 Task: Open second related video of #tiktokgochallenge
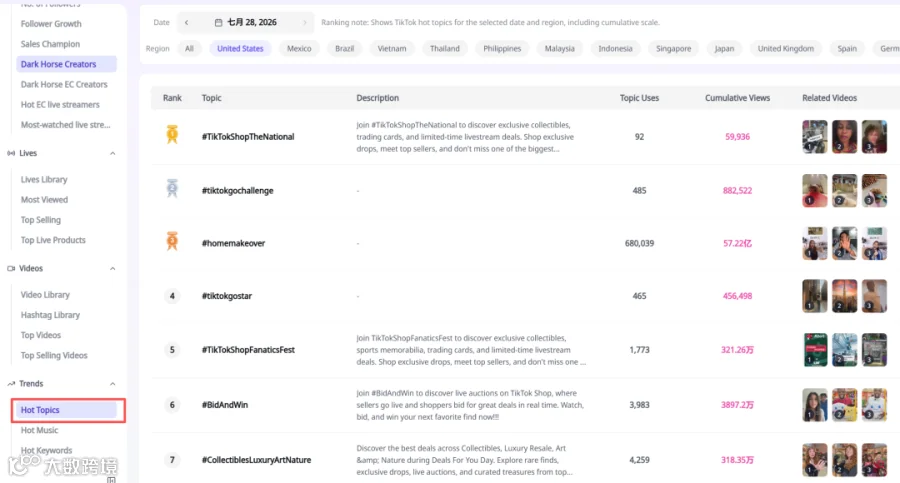click(844, 191)
